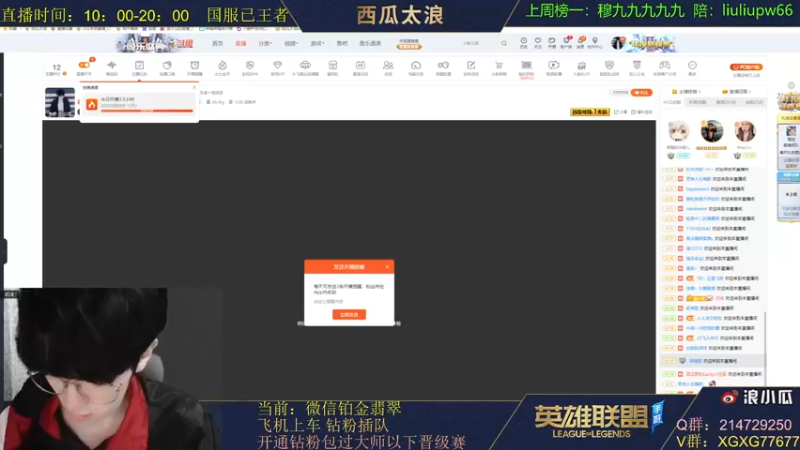Viewport: 800px width, 450px height.
Task: Focus the header search input box
Action: click(x=480, y=43)
